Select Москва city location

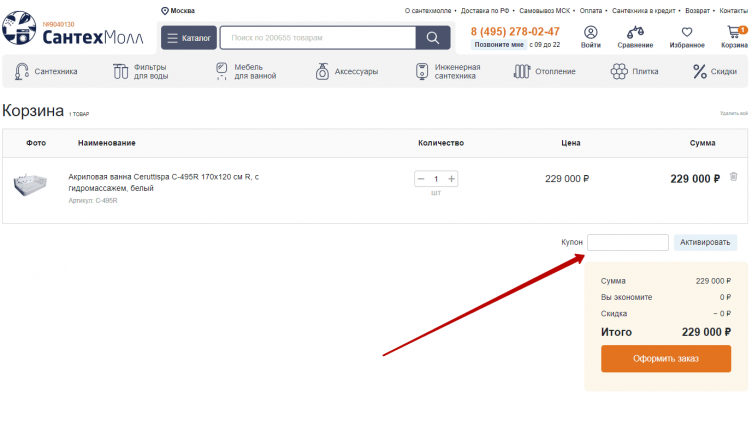point(178,10)
